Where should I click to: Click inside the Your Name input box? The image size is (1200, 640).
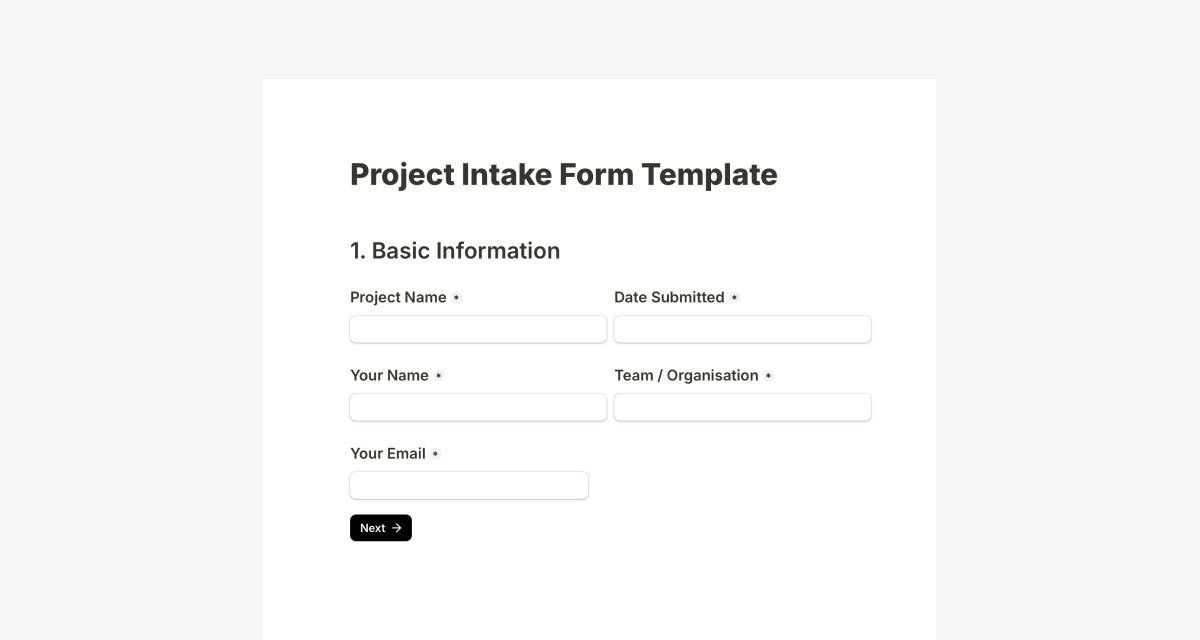[x=478, y=406]
